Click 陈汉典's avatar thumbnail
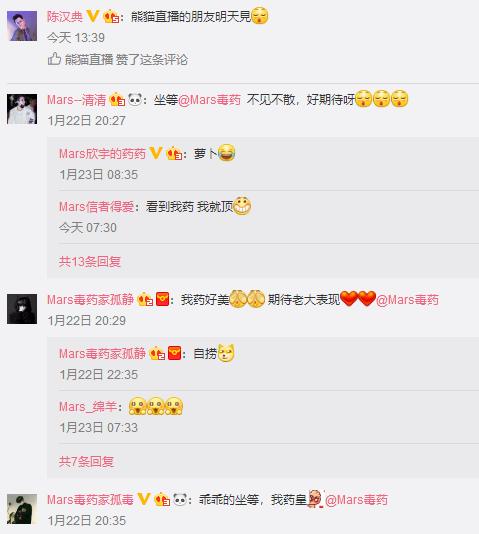This screenshot has height=534, width=479. (x=22, y=26)
